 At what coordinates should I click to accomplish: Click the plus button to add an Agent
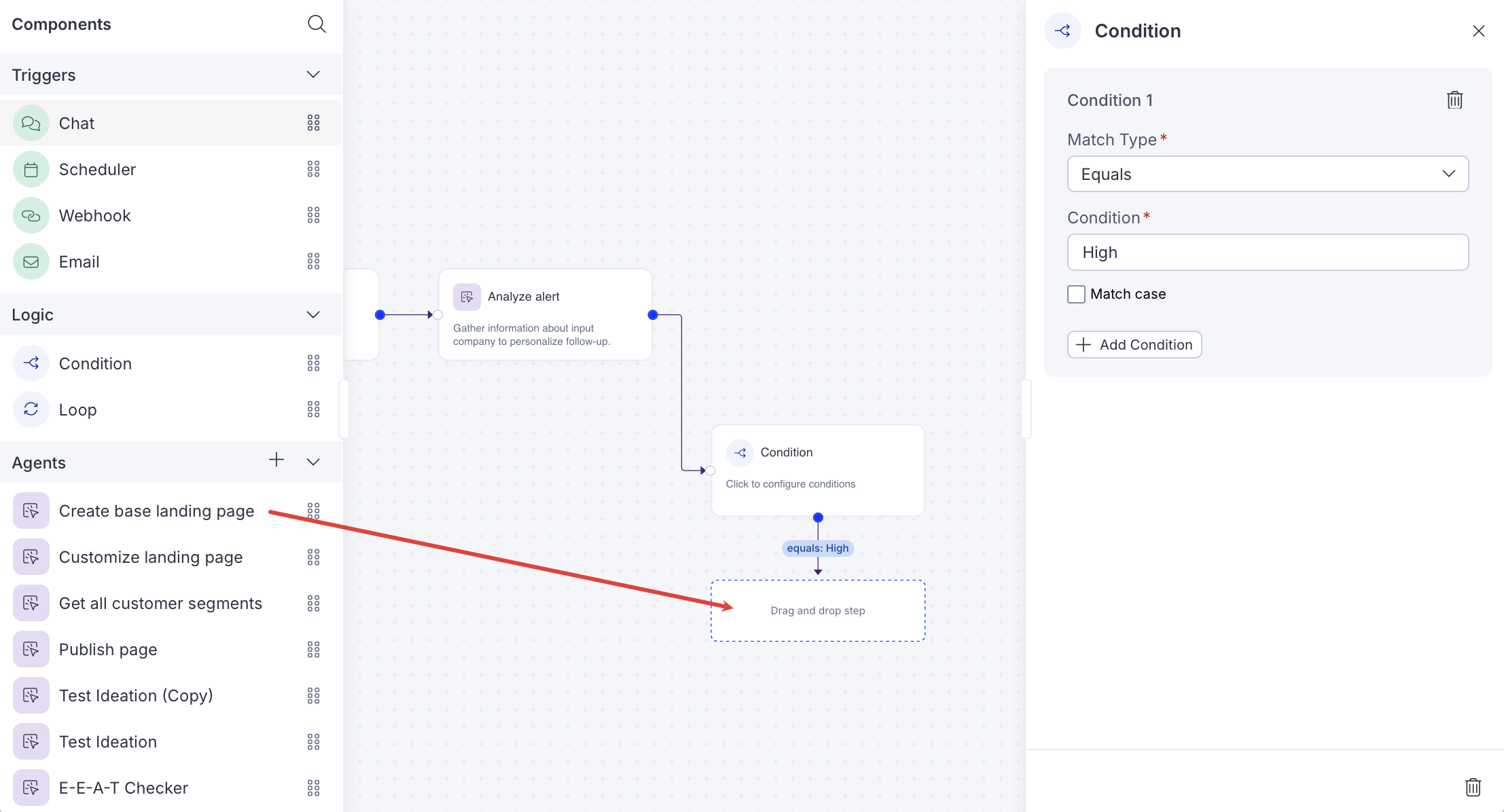[276, 460]
